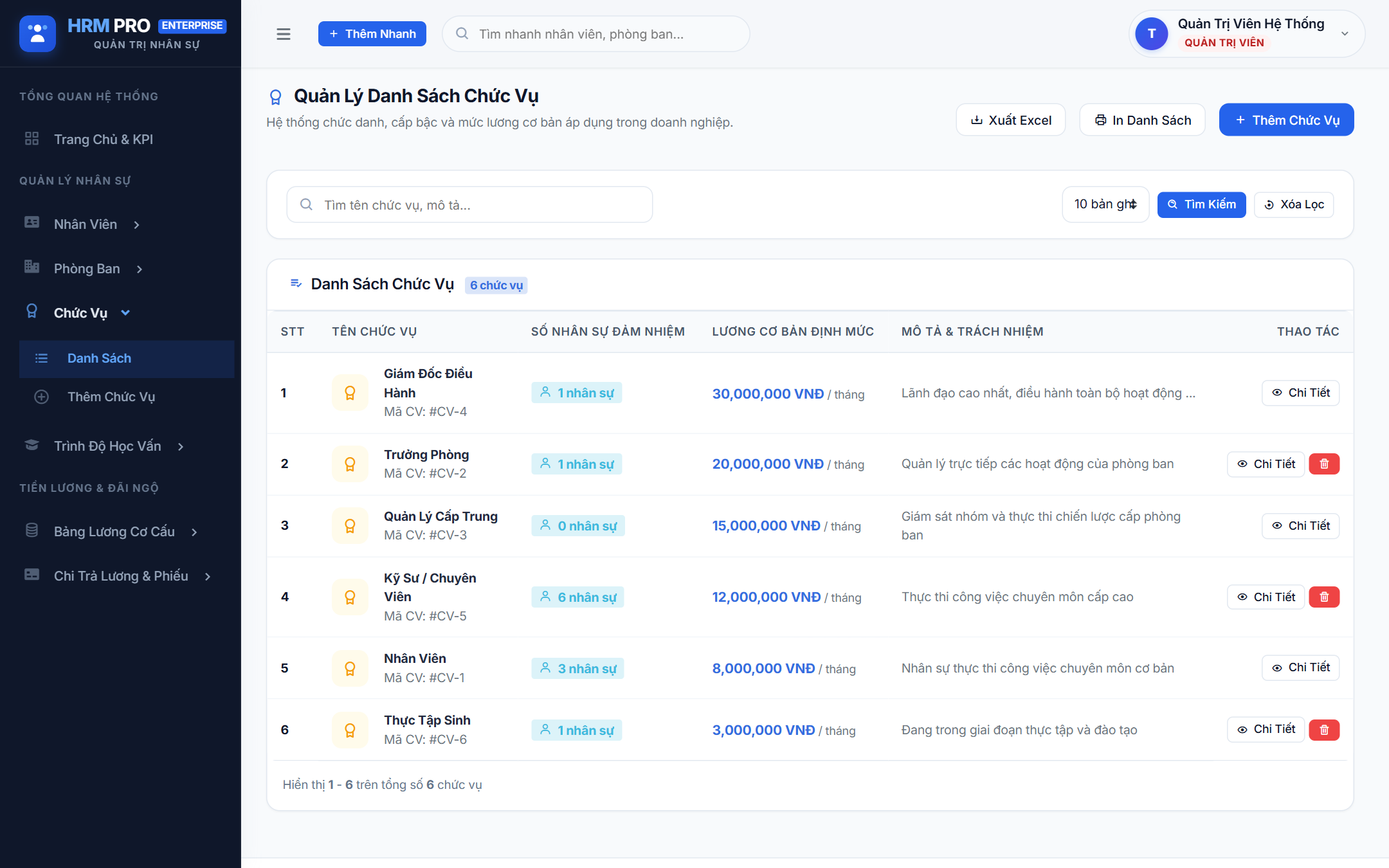Click the blue Thêm Chức Vụ button

1287,120
